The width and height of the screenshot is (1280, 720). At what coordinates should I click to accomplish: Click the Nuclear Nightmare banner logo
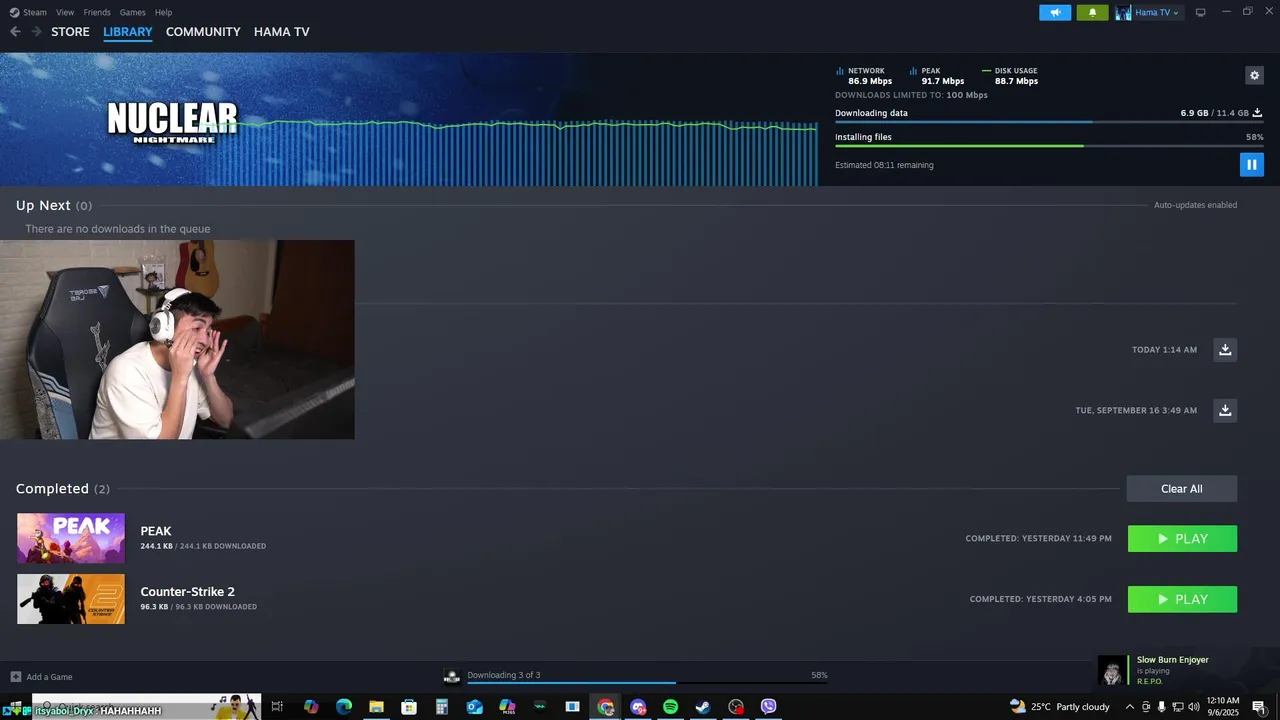click(x=172, y=122)
